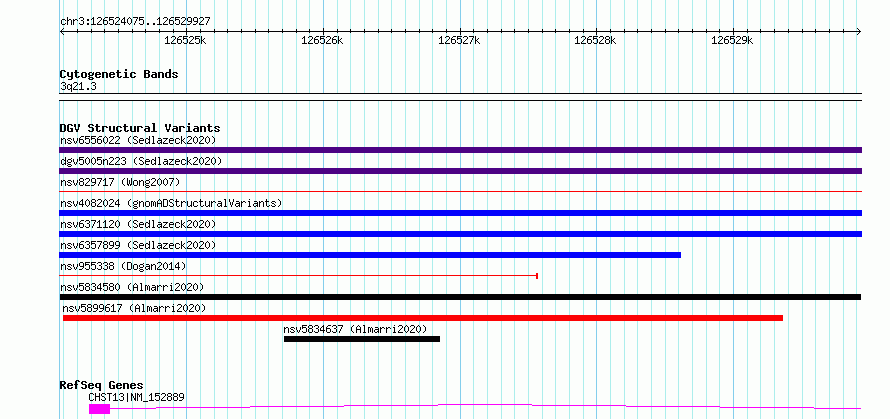Click the ruler's right arrowhead
The width and height of the screenshot is (890, 419).
click(x=859, y=31)
